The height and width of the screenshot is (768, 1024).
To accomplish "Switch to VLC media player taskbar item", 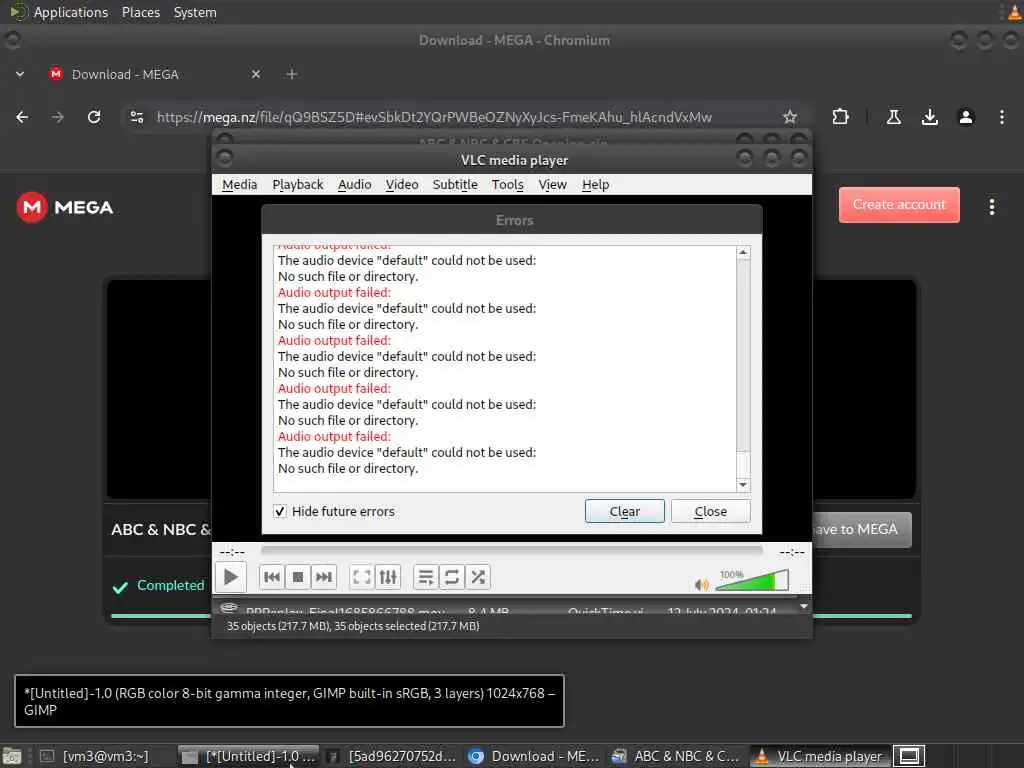I will pos(819,756).
